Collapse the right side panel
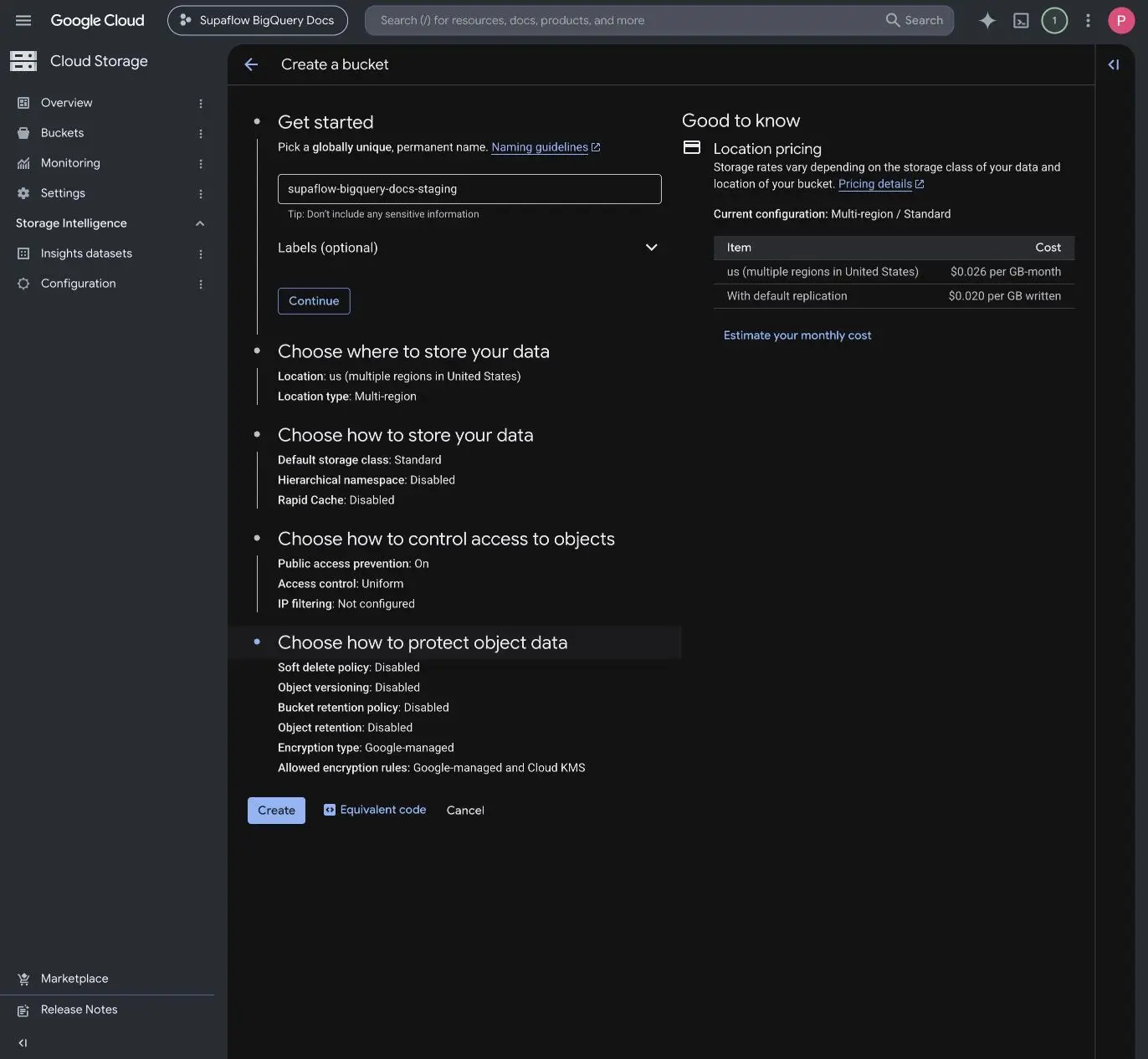This screenshot has width=1148, height=1059. click(1114, 64)
